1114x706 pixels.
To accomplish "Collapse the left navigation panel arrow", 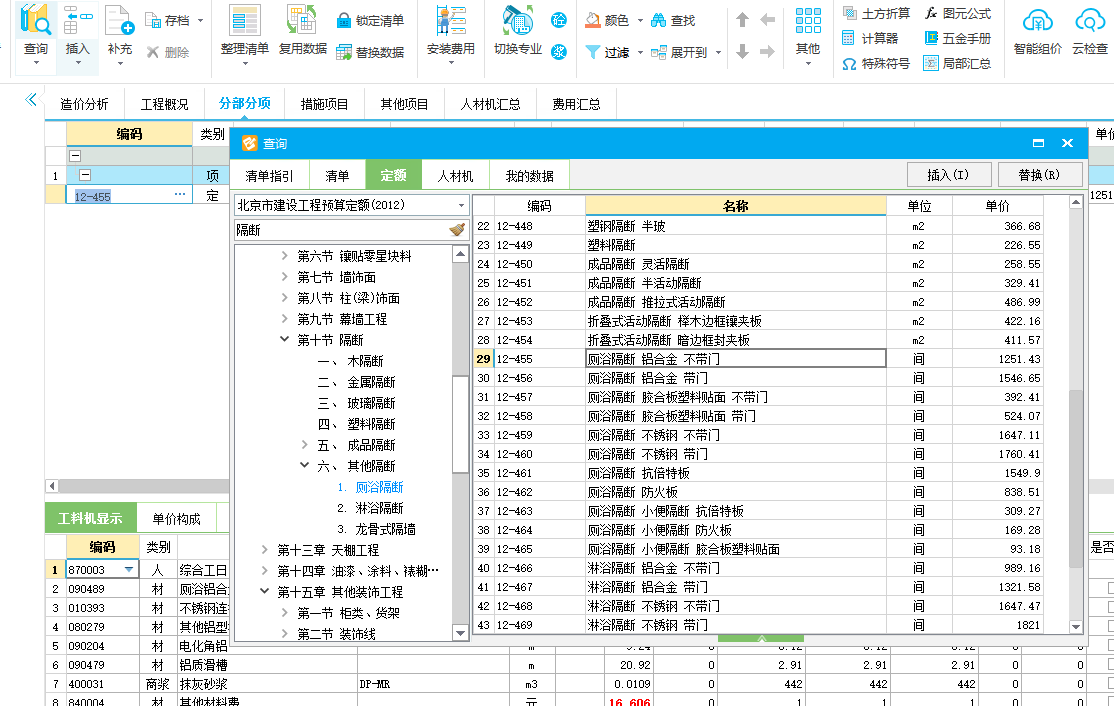I will pyautogui.click(x=31, y=99).
